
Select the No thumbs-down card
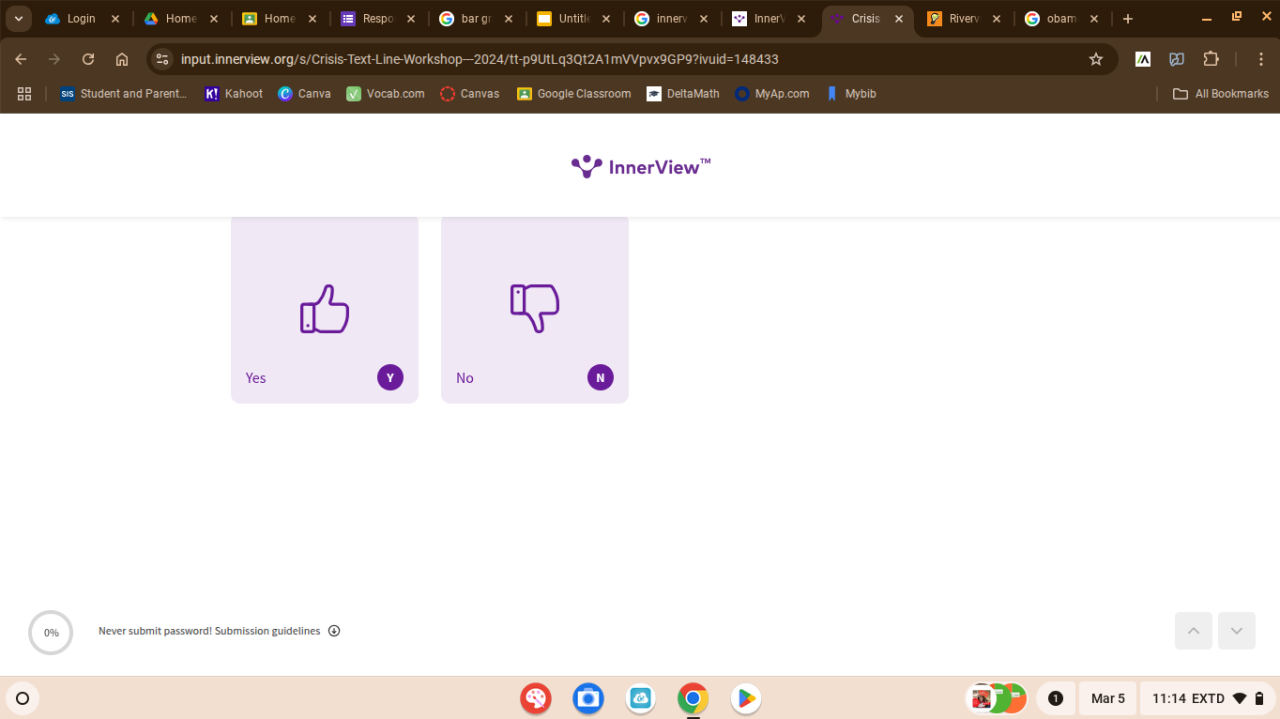point(535,310)
